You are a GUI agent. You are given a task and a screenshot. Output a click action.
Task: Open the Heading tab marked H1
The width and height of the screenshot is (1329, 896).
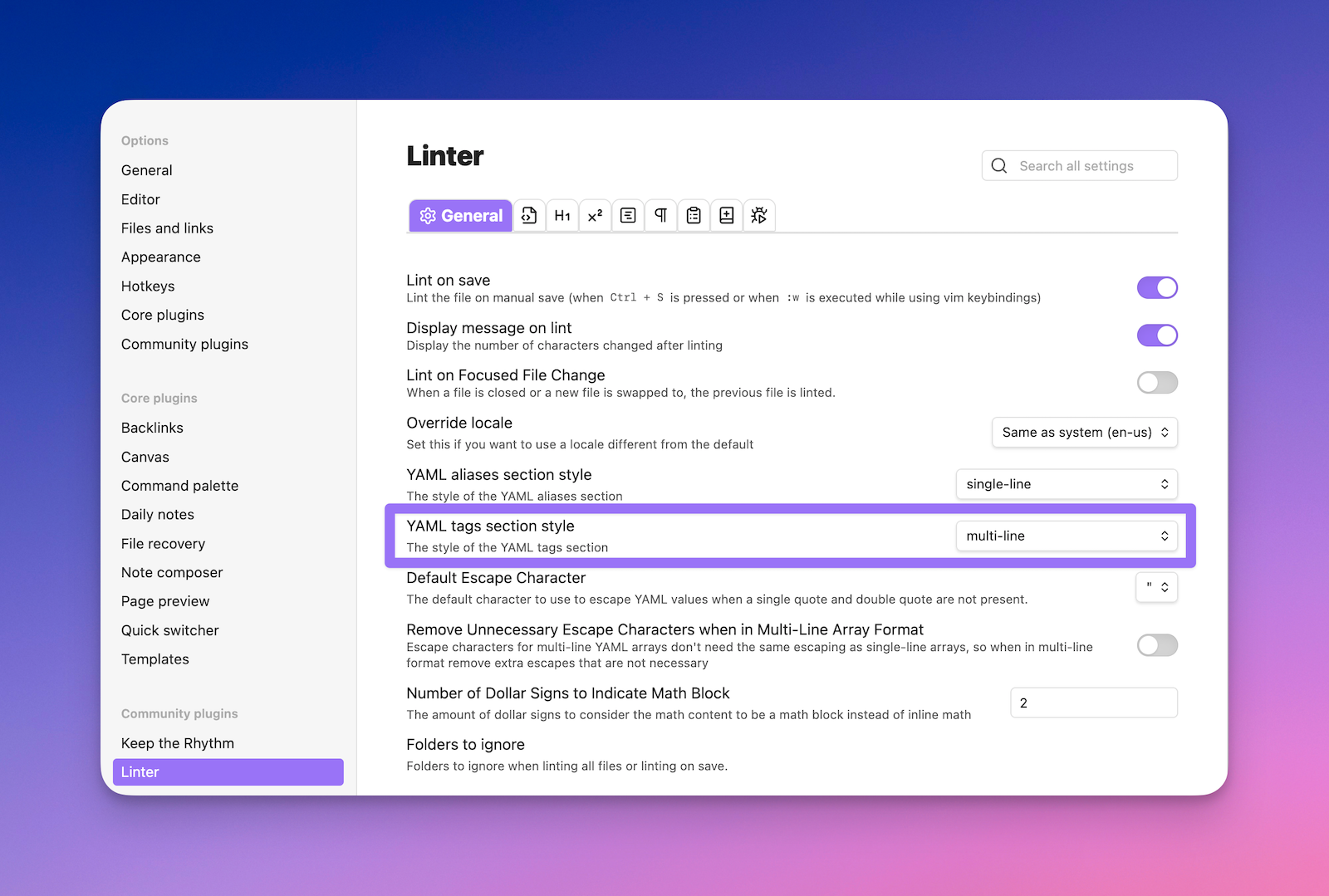562,216
